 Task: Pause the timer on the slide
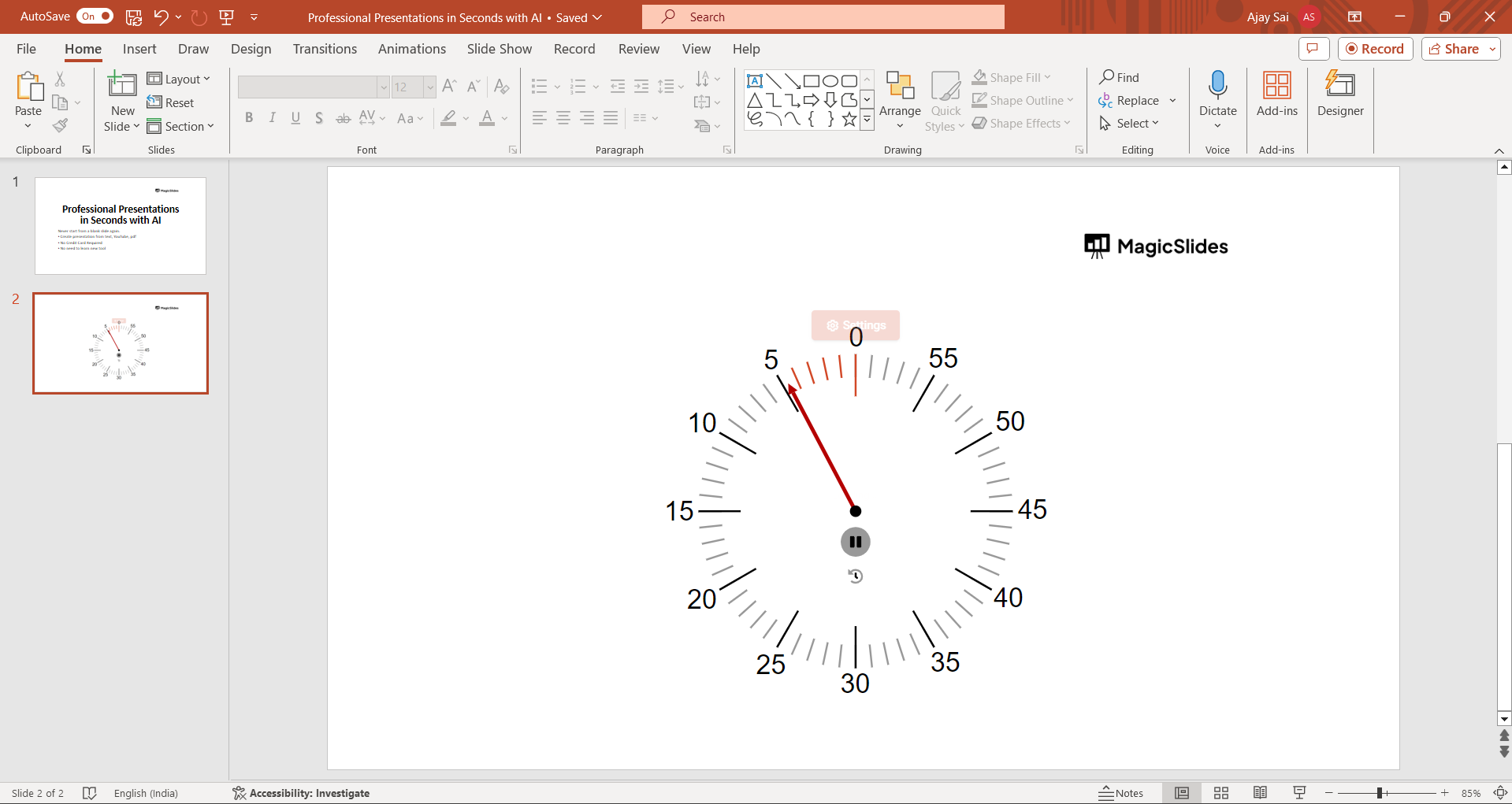pos(855,542)
